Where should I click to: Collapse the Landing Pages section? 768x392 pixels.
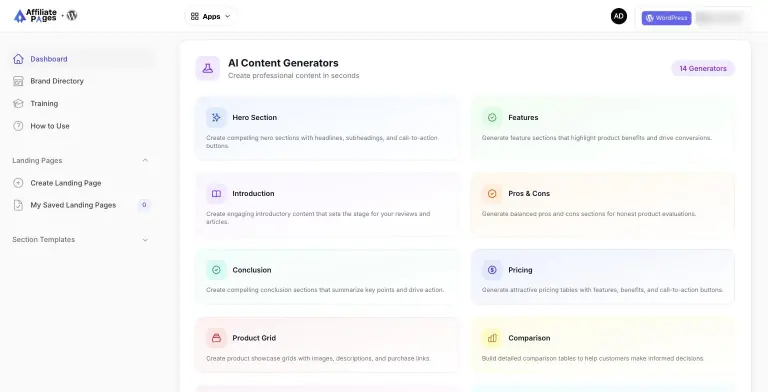pos(145,160)
